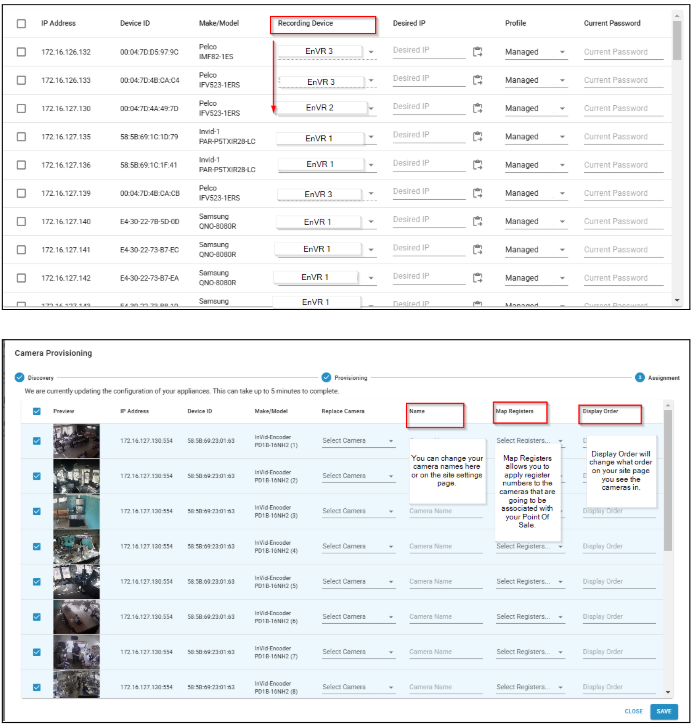Open Recording Device dropdown for 172.16.127.135
The image size is (692, 725).
(x=372, y=138)
